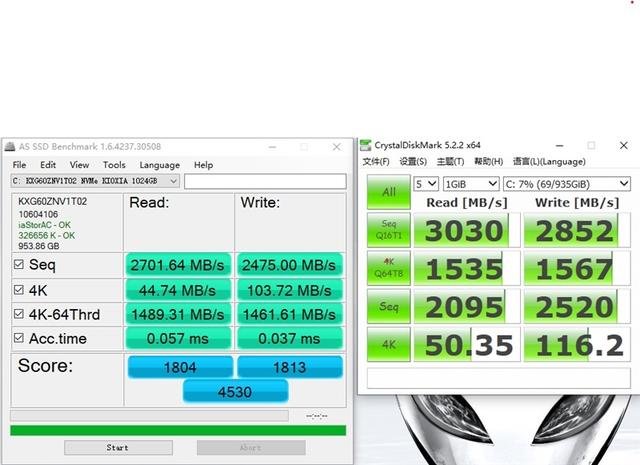This screenshot has width=640, height=465.
Task: Click the 0.037 ms access time
Action: [289, 338]
